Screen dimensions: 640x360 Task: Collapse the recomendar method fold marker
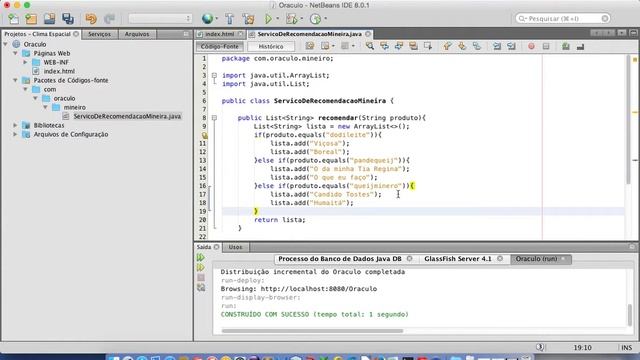214,118
